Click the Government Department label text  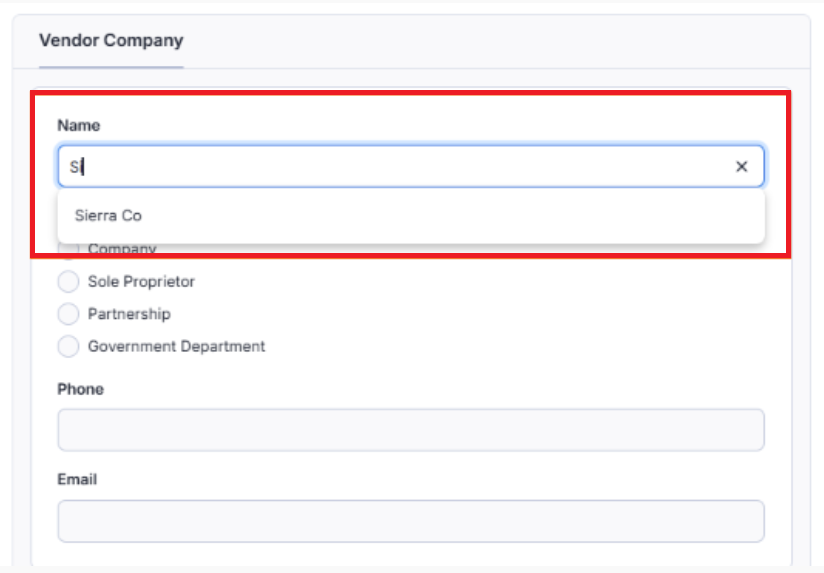176,347
